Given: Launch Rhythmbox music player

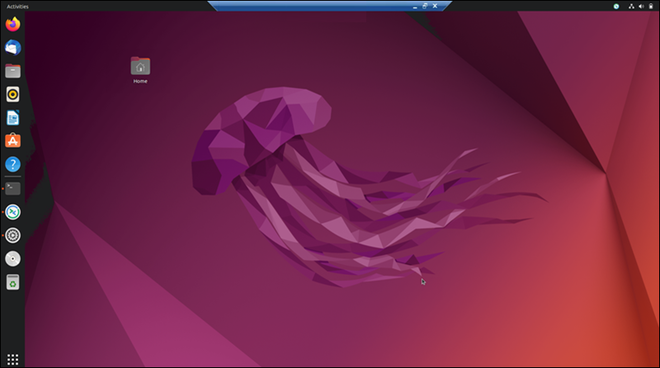Looking at the screenshot, I should pos(13,94).
